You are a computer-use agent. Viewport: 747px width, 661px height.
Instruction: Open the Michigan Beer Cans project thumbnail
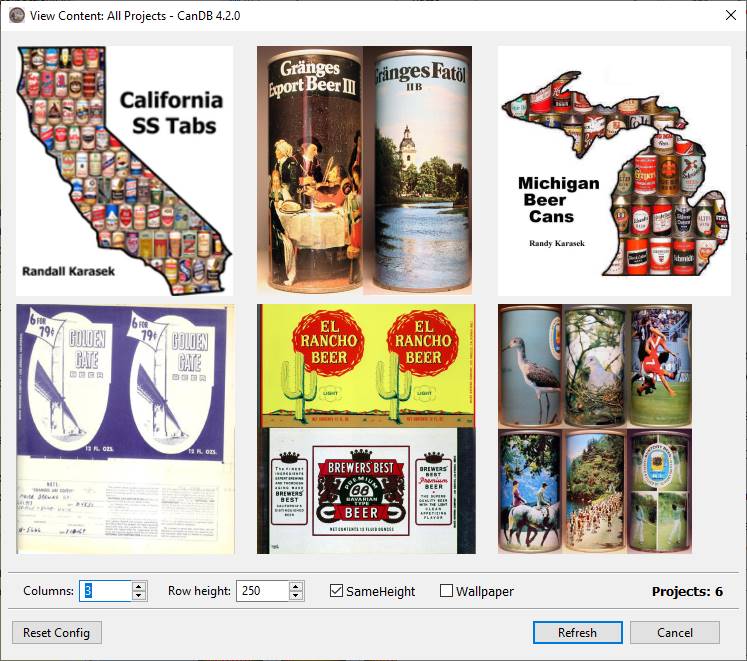coord(614,171)
